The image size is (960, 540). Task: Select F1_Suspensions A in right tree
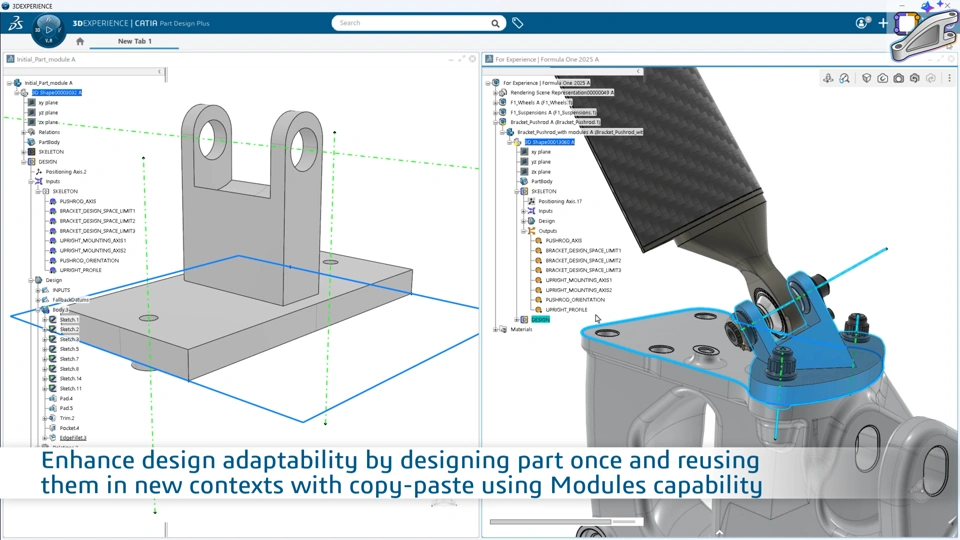point(553,113)
